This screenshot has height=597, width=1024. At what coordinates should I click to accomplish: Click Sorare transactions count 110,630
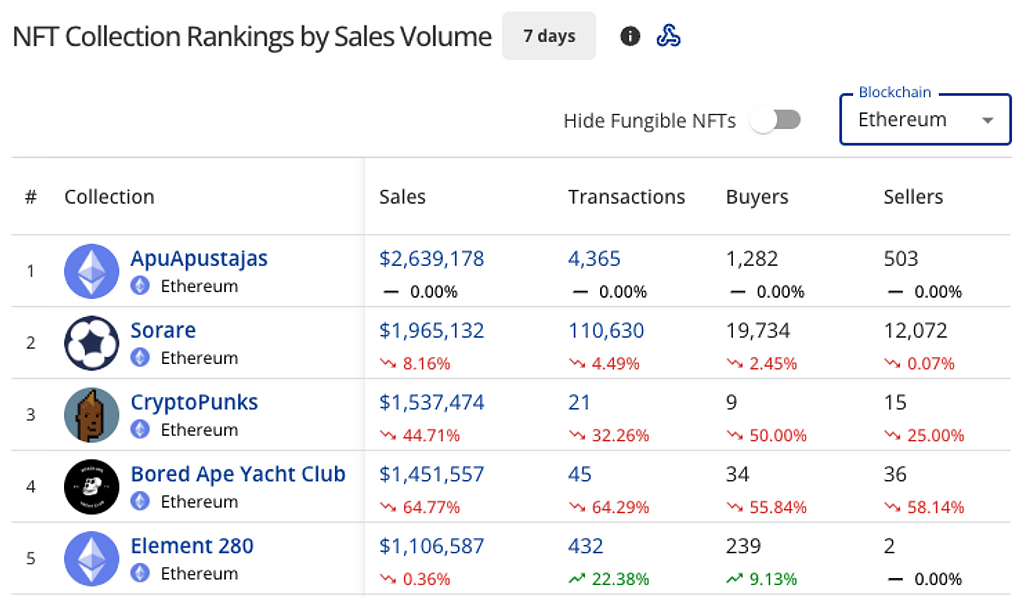[x=606, y=331]
